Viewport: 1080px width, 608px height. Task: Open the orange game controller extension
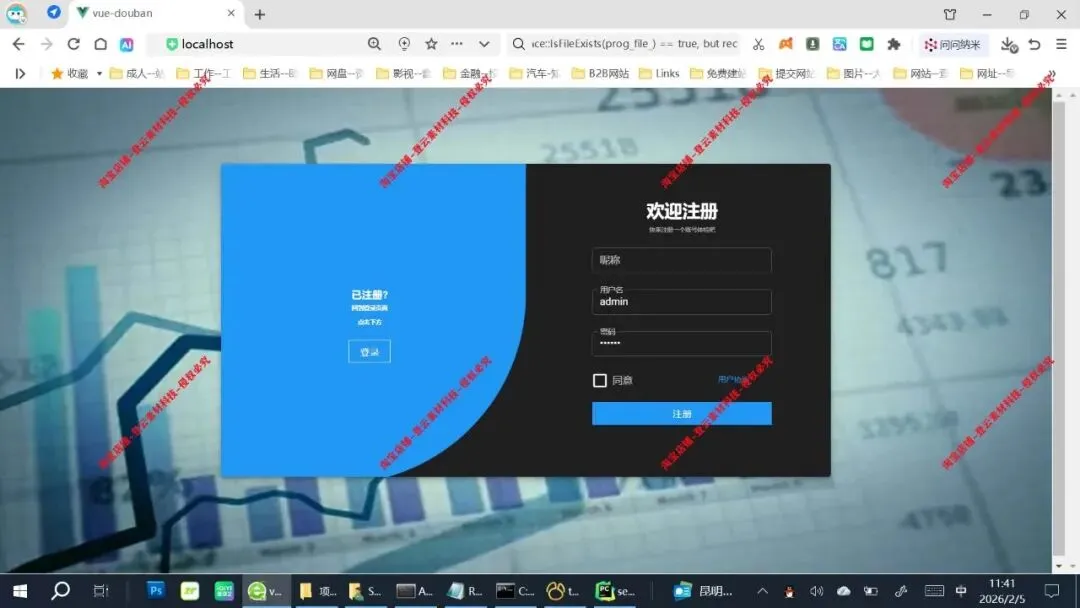[x=785, y=44]
